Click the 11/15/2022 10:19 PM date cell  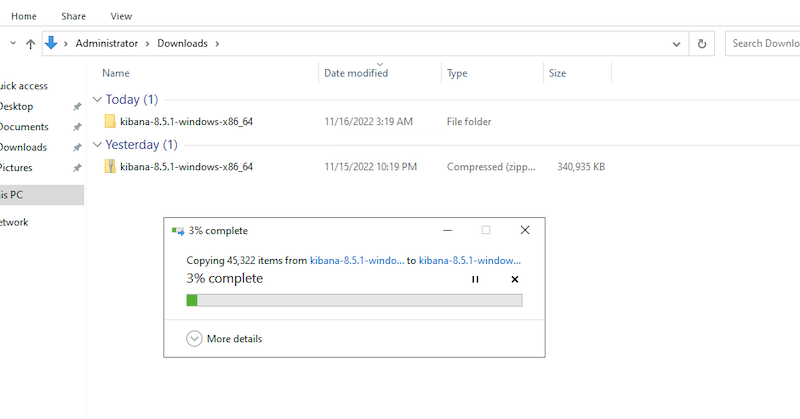pyautogui.click(x=371, y=166)
